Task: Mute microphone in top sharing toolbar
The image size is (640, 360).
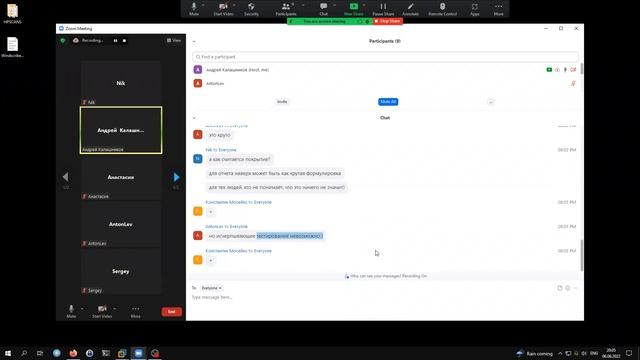Action: coord(194,9)
